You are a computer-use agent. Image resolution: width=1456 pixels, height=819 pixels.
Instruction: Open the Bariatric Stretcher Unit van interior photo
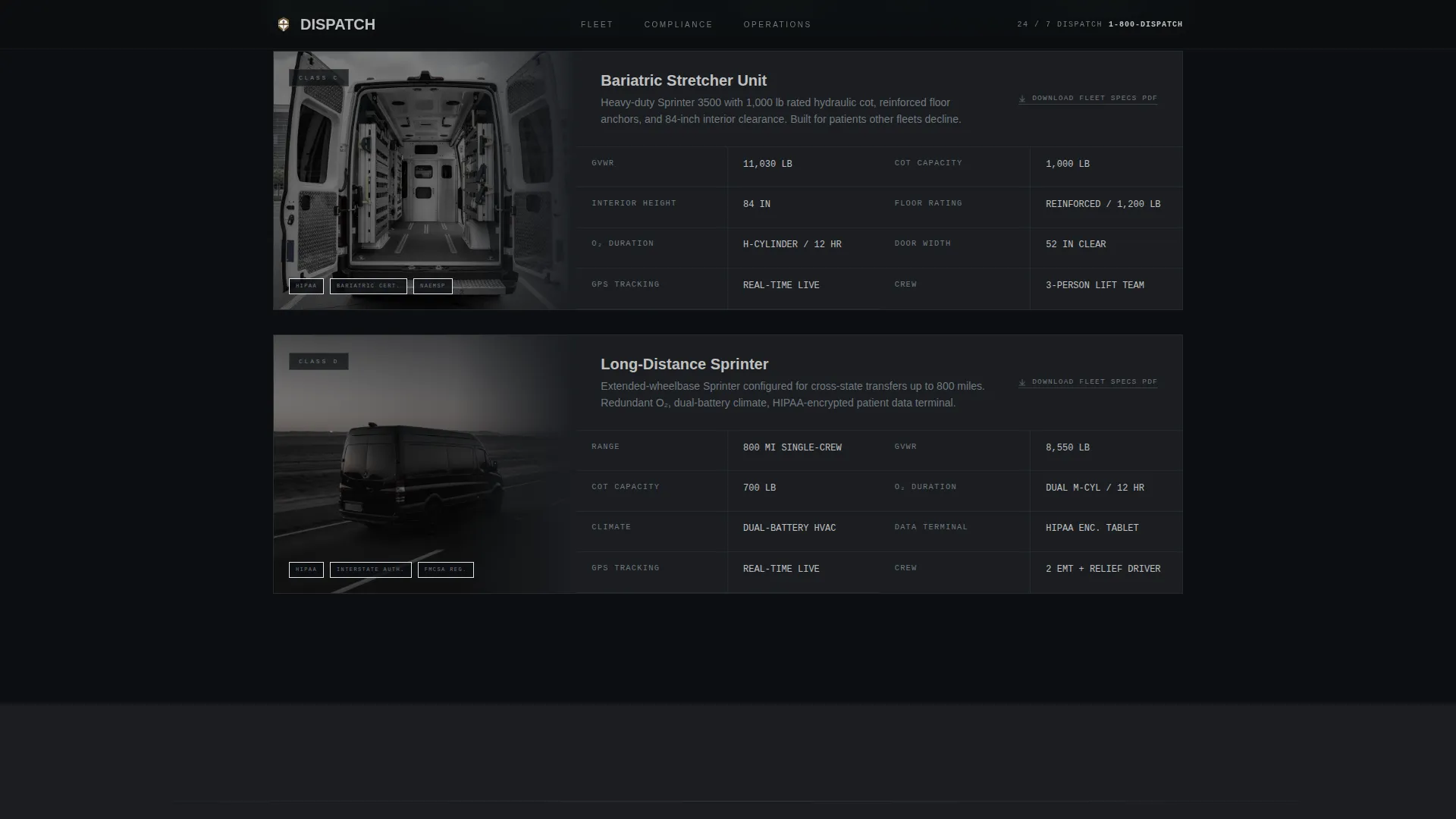tap(425, 180)
